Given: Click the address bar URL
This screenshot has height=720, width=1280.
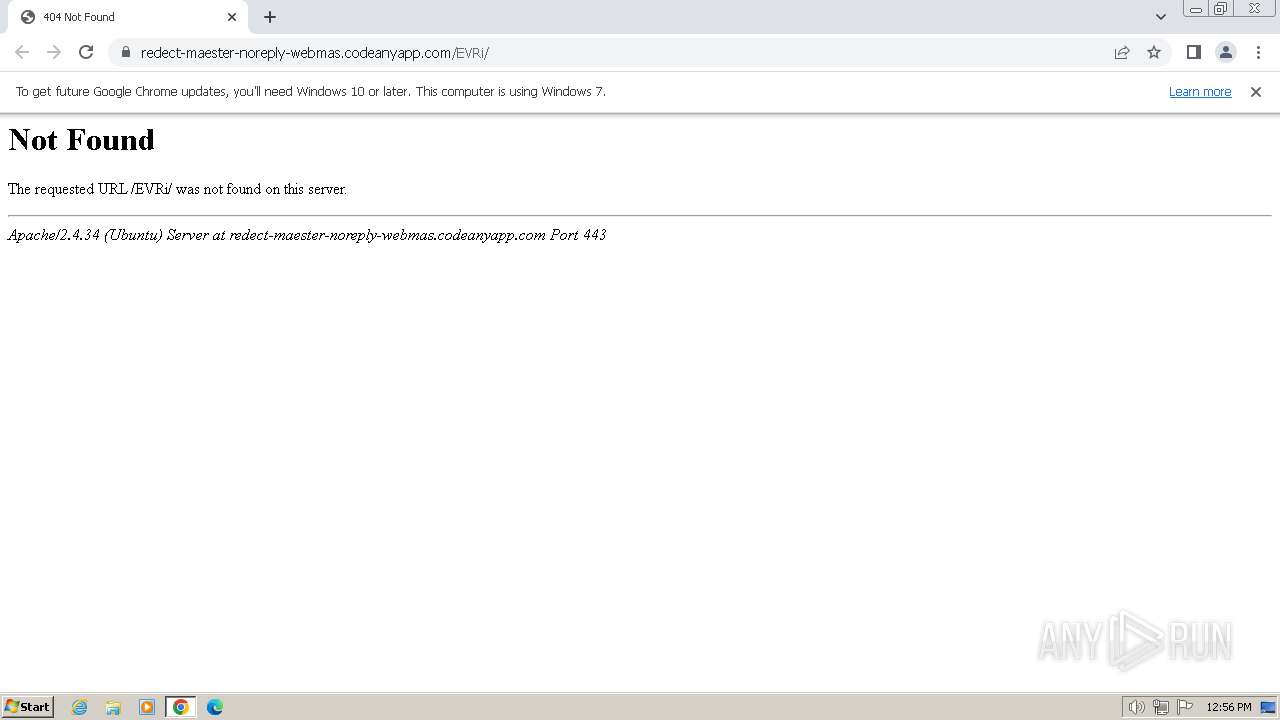Looking at the screenshot, I should (x=314, y=52).
